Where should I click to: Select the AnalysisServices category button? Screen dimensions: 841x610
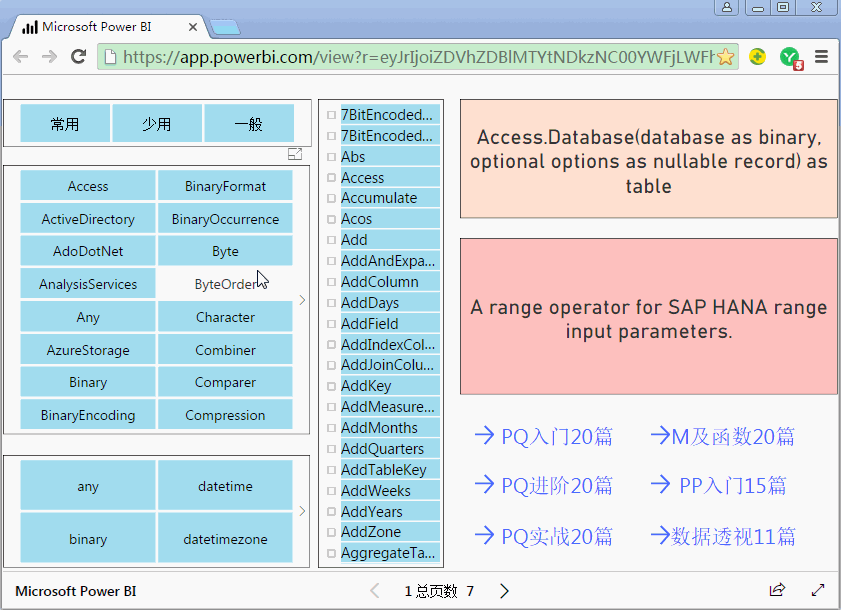[88, 284]
